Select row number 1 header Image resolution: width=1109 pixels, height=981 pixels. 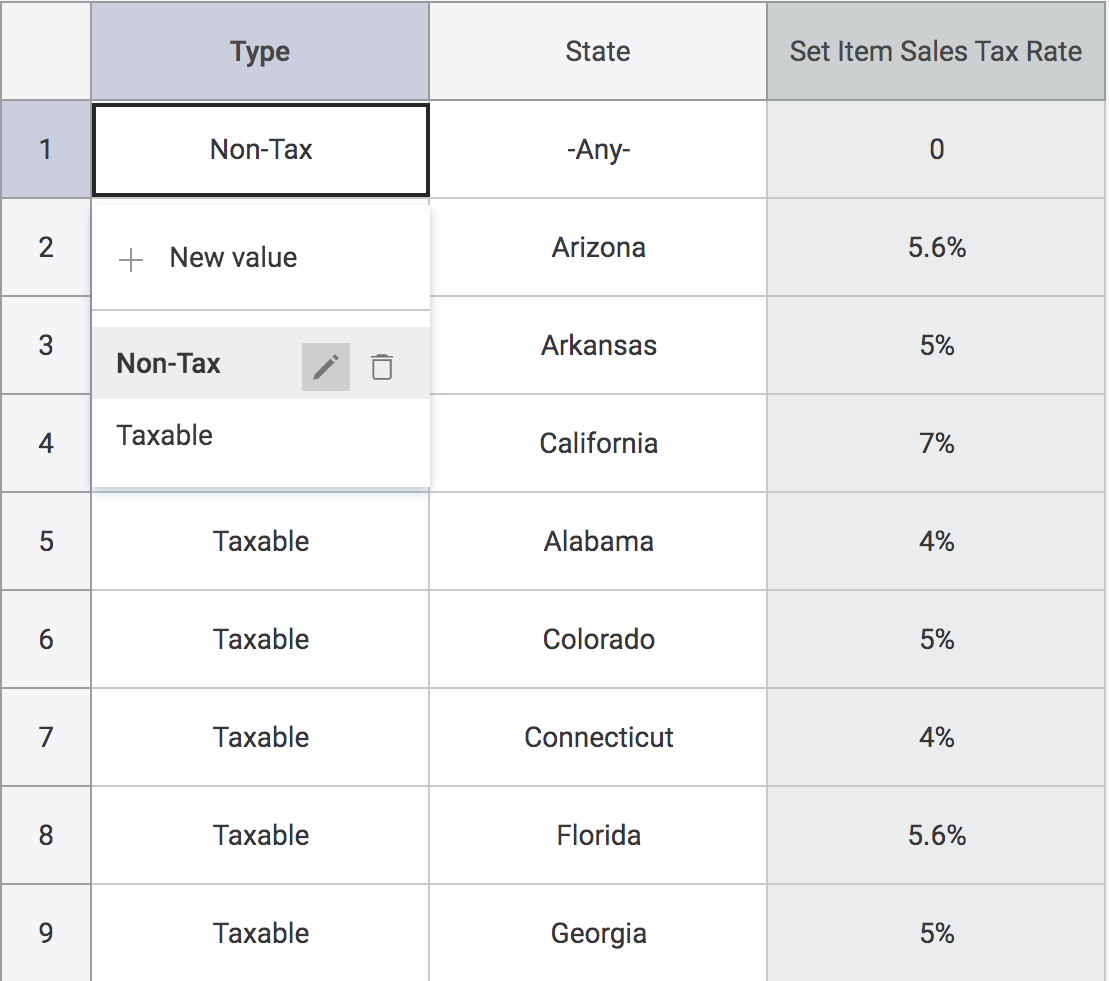(x=46, y=150)
